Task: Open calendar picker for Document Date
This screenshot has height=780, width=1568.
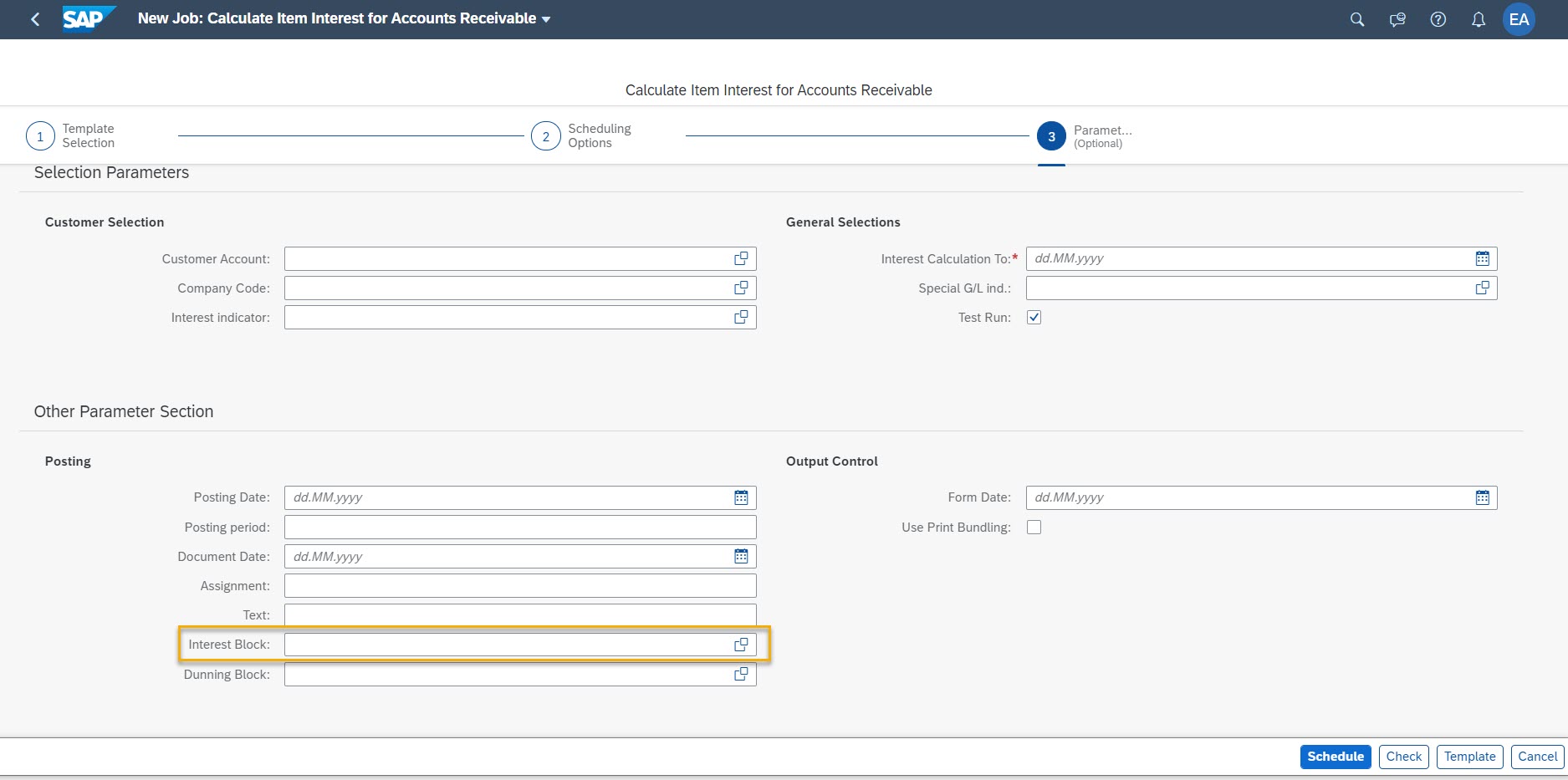Action: pyautogui.click(x=741, y=557)
